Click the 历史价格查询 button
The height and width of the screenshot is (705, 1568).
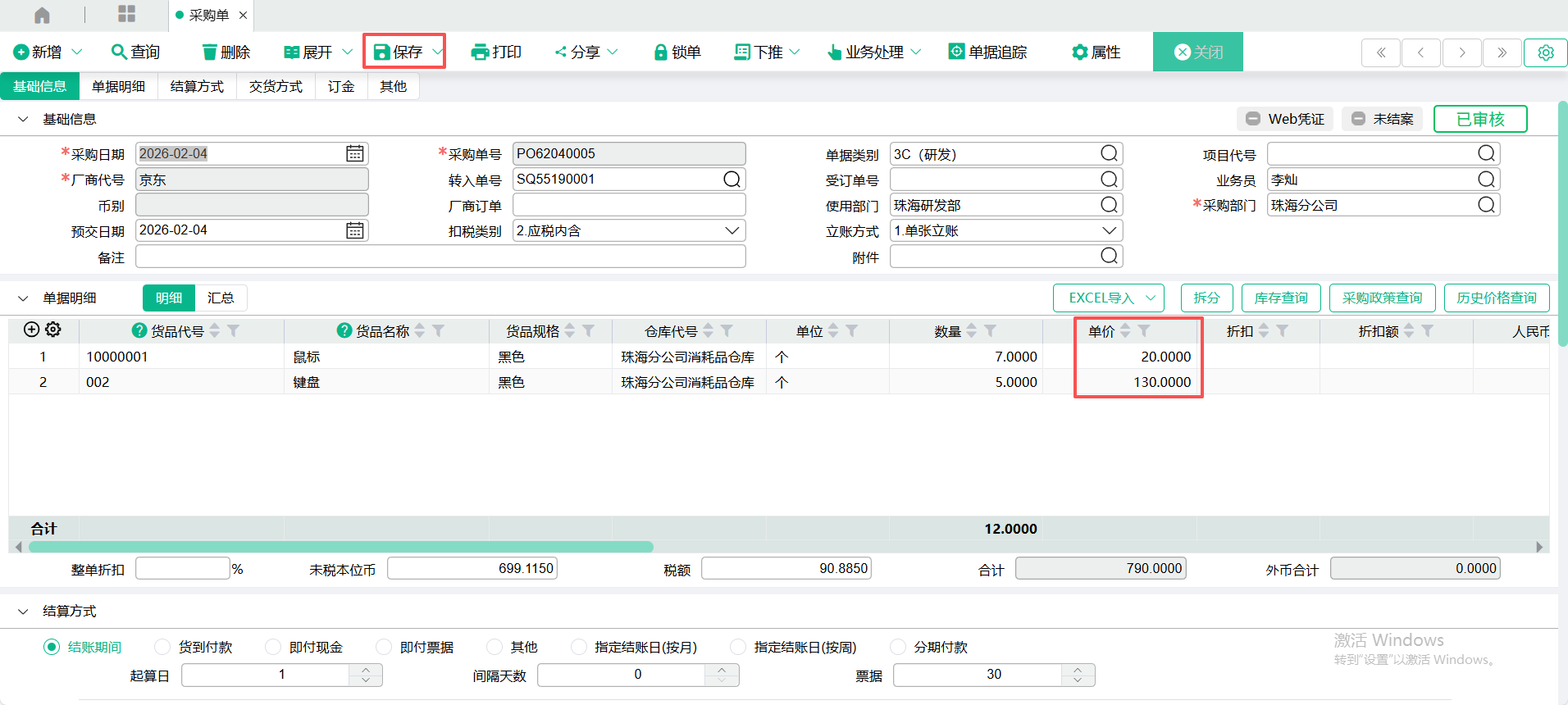point(1496,298)
